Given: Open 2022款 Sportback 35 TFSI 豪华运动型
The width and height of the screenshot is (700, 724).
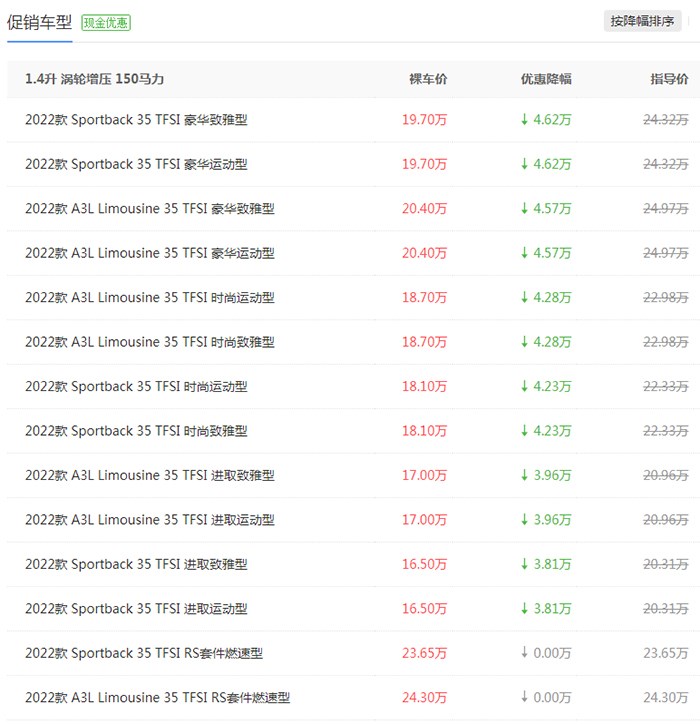Looking at the screenshot, I should [x=136, y=164].
